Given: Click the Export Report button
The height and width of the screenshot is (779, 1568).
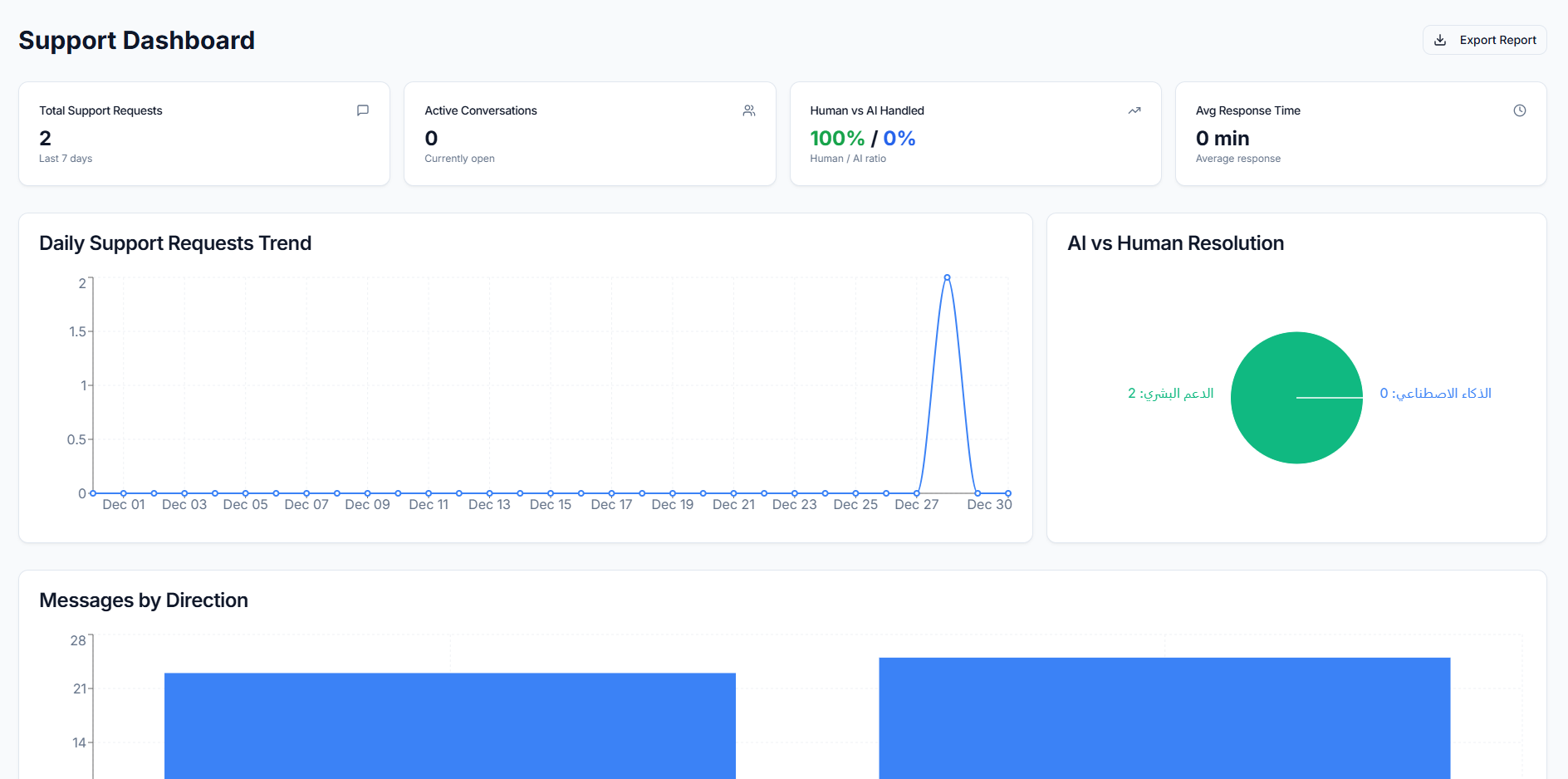Looking at the screenshot, I should click(x=1484, y=40).
